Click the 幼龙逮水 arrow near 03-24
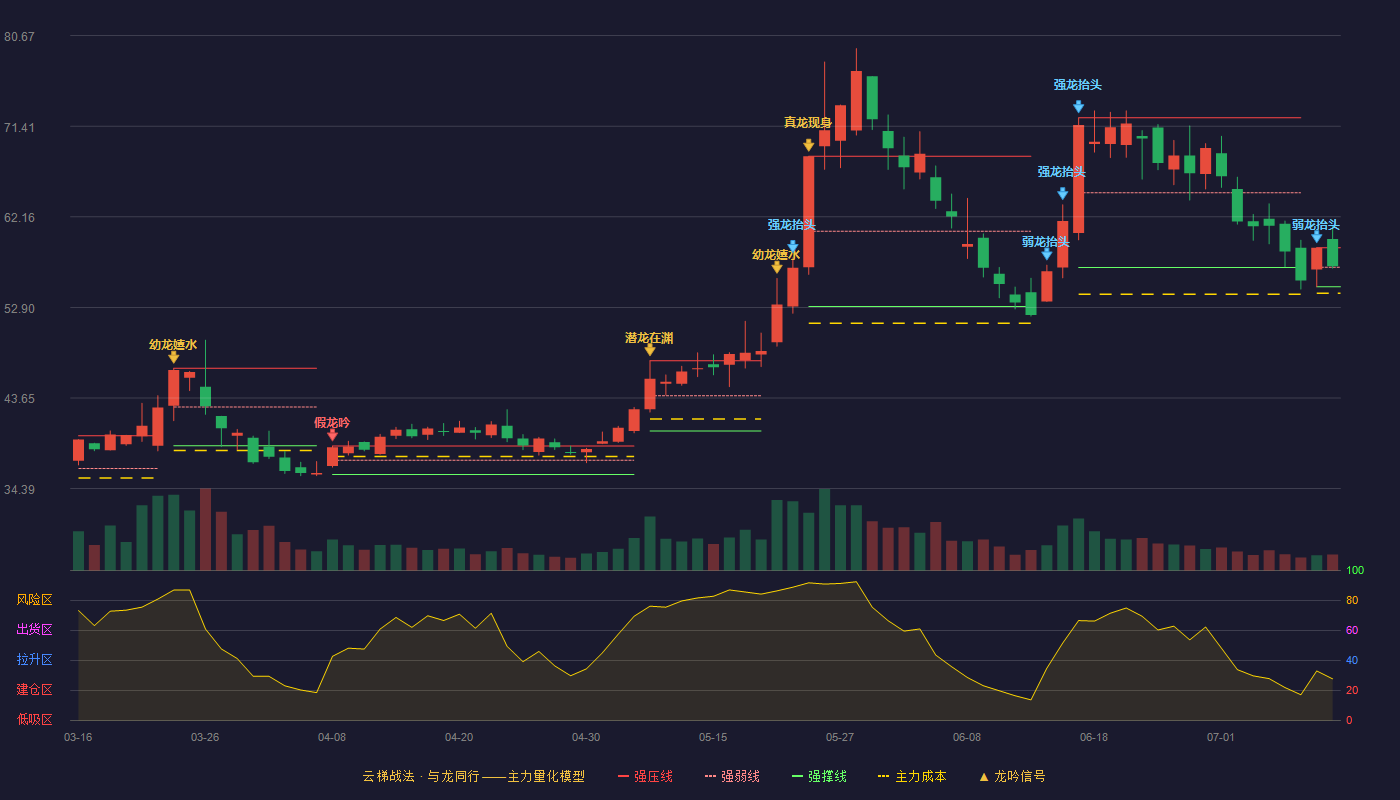The image size is (1400, 800). click(x=173, y=357)
